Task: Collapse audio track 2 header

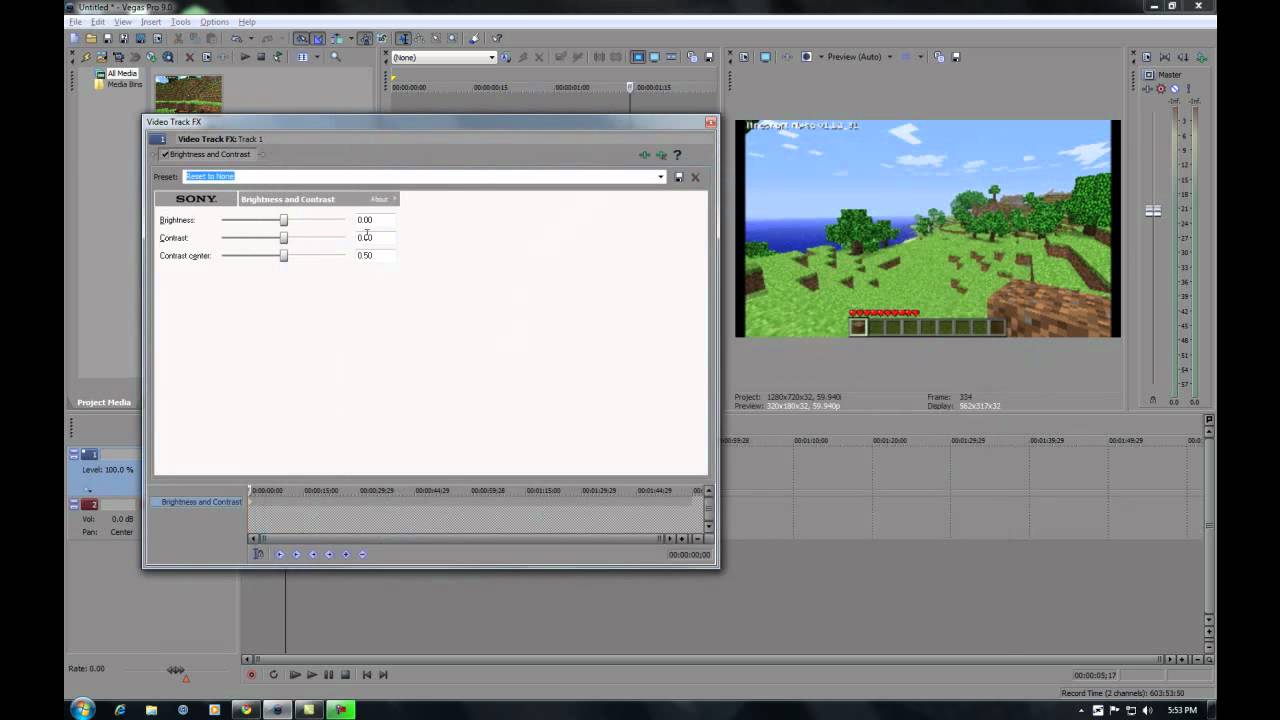Action: 73,504
